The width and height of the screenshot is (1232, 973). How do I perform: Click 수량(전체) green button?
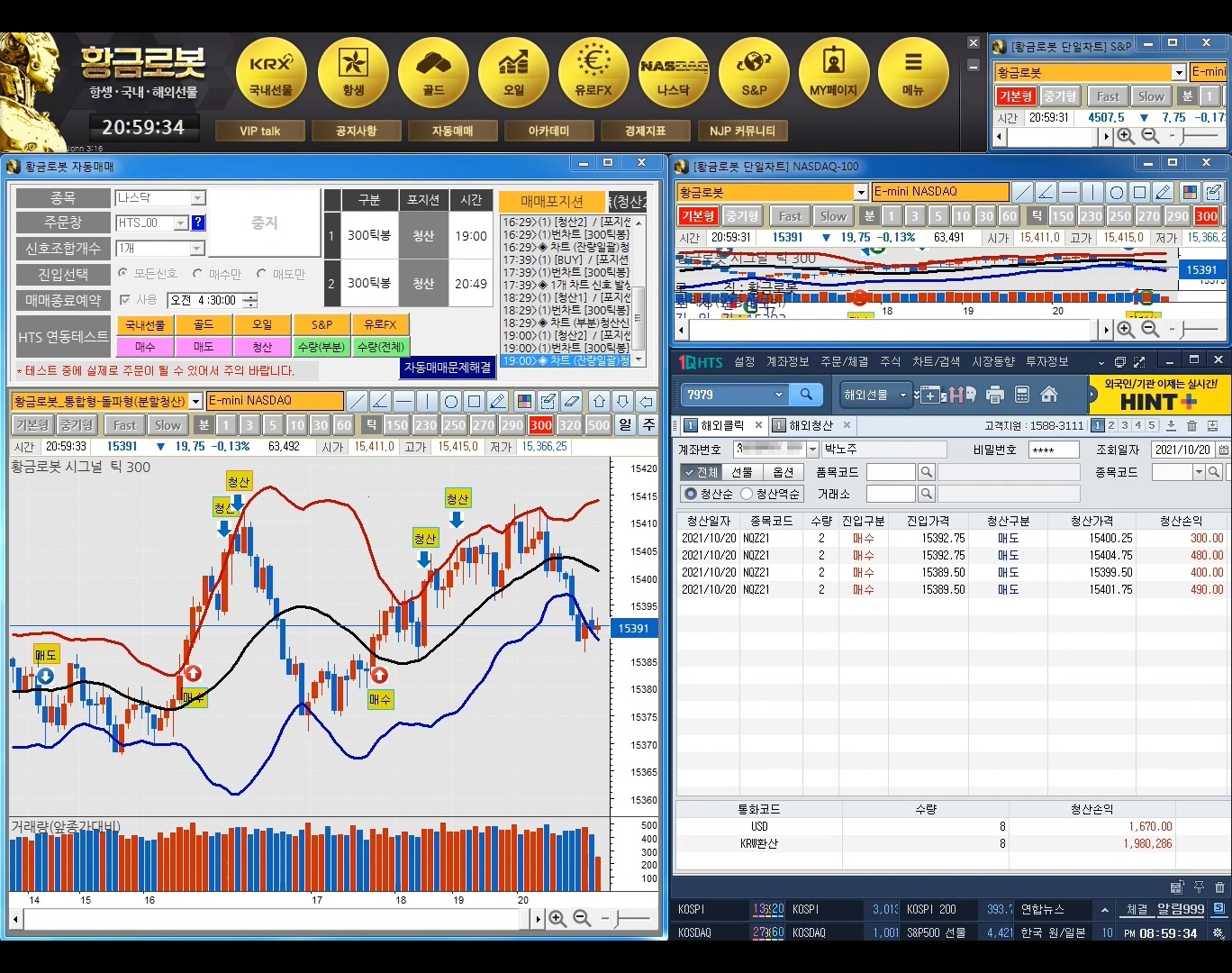click(381, 346)
